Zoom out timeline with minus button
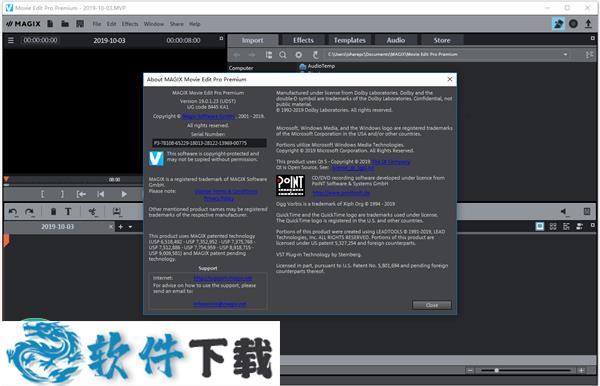Viewport: 600px width, 386px height. point(470,370)
